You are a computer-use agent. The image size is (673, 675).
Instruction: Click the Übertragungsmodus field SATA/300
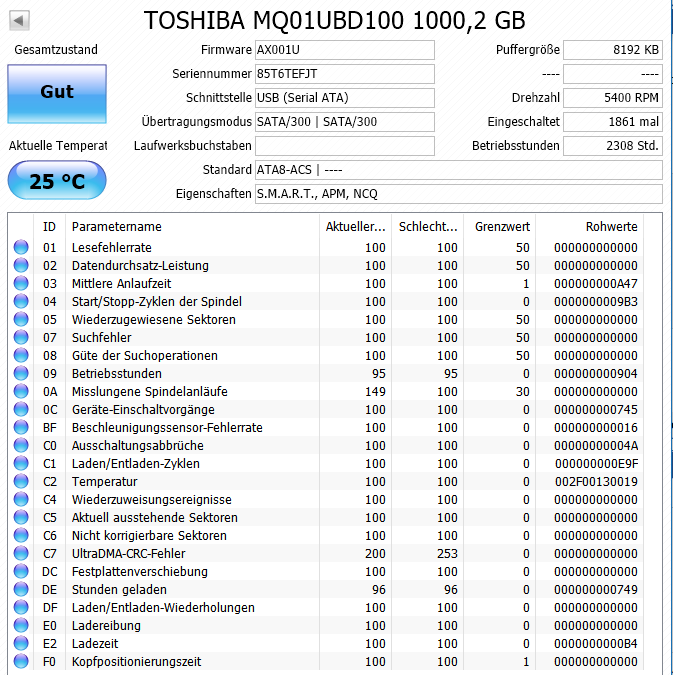344,122
